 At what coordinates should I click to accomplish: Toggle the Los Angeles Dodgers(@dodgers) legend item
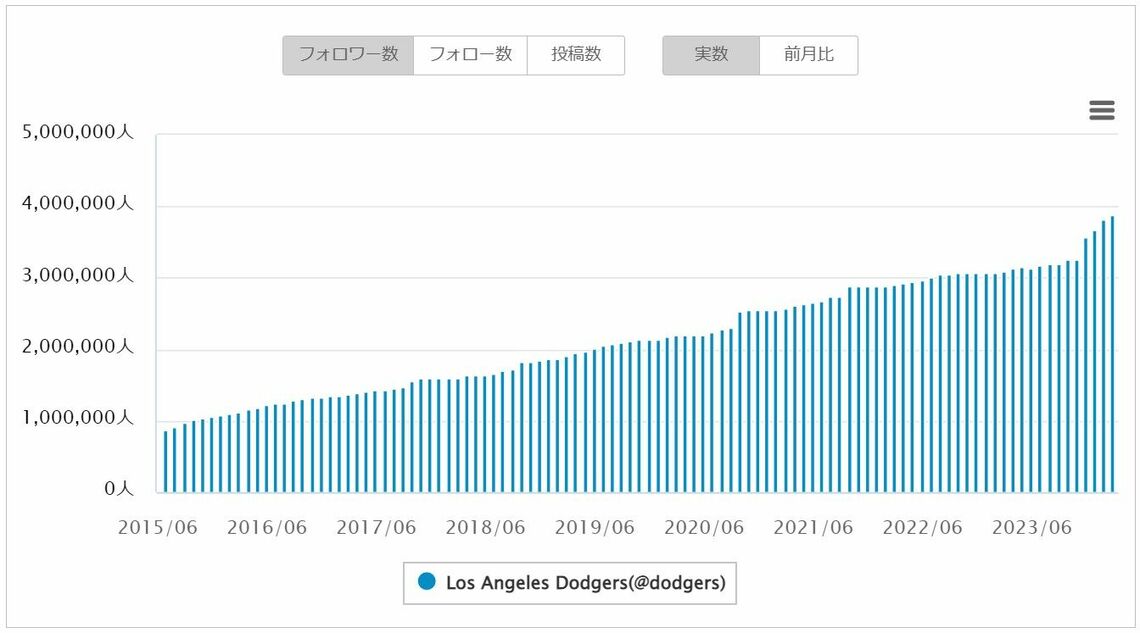pos(571,583)
